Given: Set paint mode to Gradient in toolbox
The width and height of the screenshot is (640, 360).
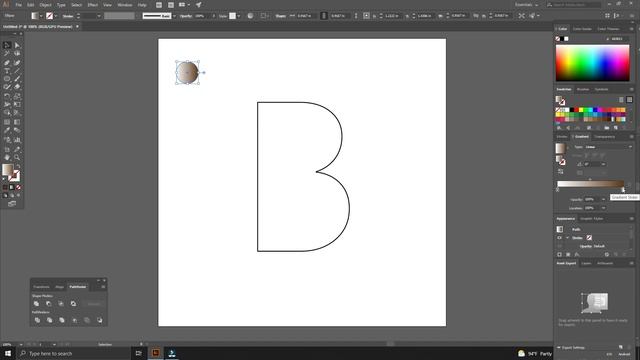Looking at the screenshot, I should (x=12, y=187).
